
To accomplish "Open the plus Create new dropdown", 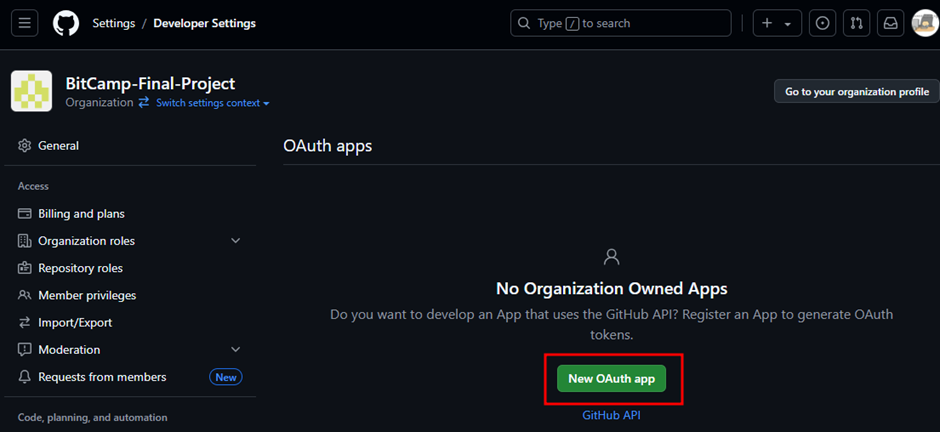I will pyautogui.click(x=777, y=23).
